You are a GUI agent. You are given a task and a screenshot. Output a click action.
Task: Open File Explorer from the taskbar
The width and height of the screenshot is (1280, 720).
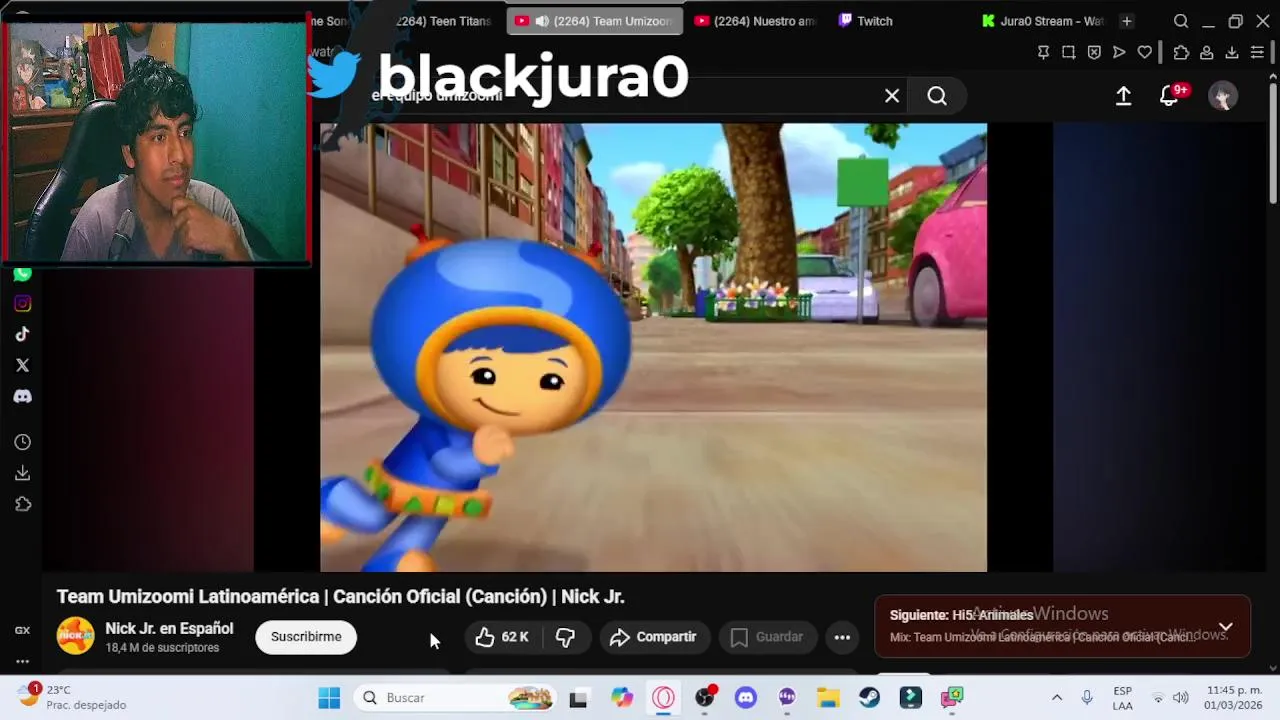point(828,698)
